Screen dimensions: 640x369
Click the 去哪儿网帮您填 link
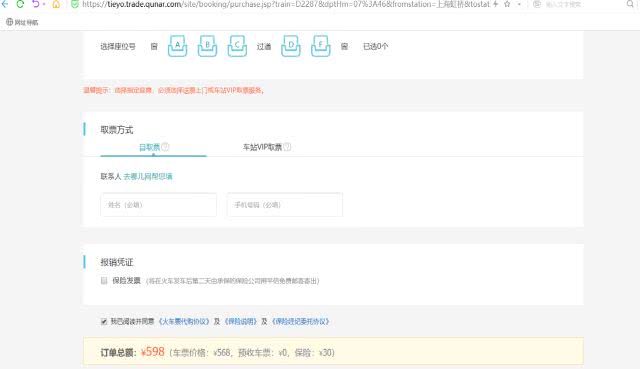pyautogui.click(x=148, y=176)
